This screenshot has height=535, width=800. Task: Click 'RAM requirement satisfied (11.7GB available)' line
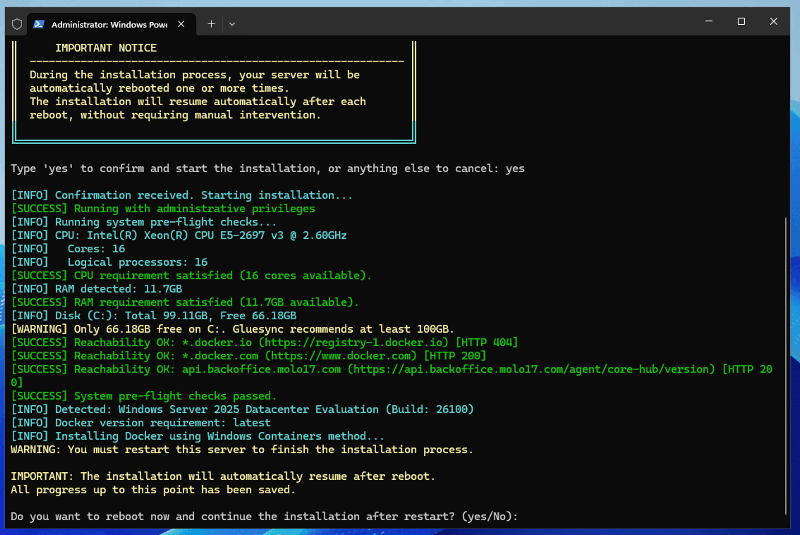[185, 302]
